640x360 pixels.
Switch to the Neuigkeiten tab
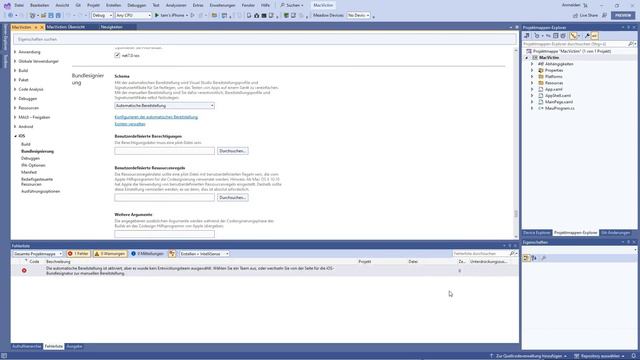[111, 27]
